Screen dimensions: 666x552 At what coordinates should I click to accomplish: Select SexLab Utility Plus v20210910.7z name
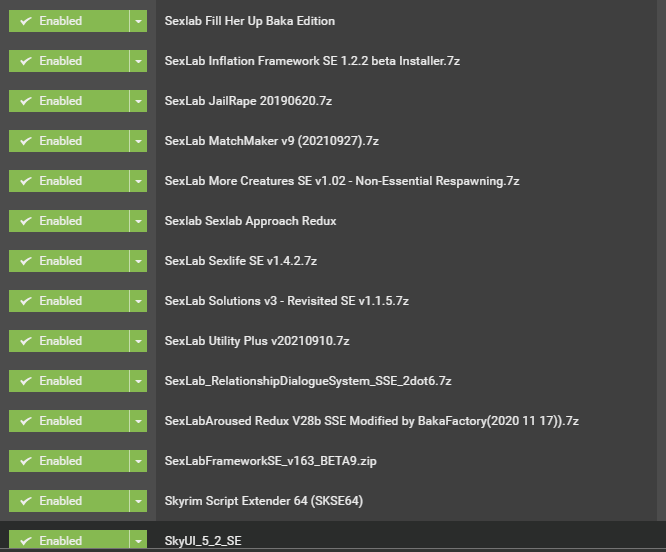[257, 341]
